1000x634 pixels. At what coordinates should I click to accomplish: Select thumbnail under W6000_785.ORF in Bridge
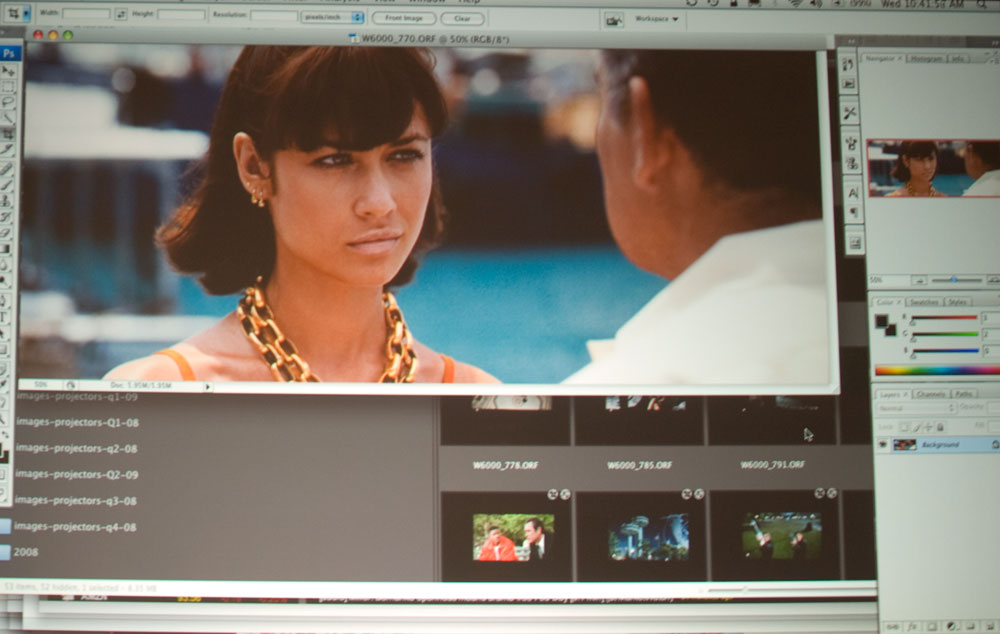tap(649, 538)
